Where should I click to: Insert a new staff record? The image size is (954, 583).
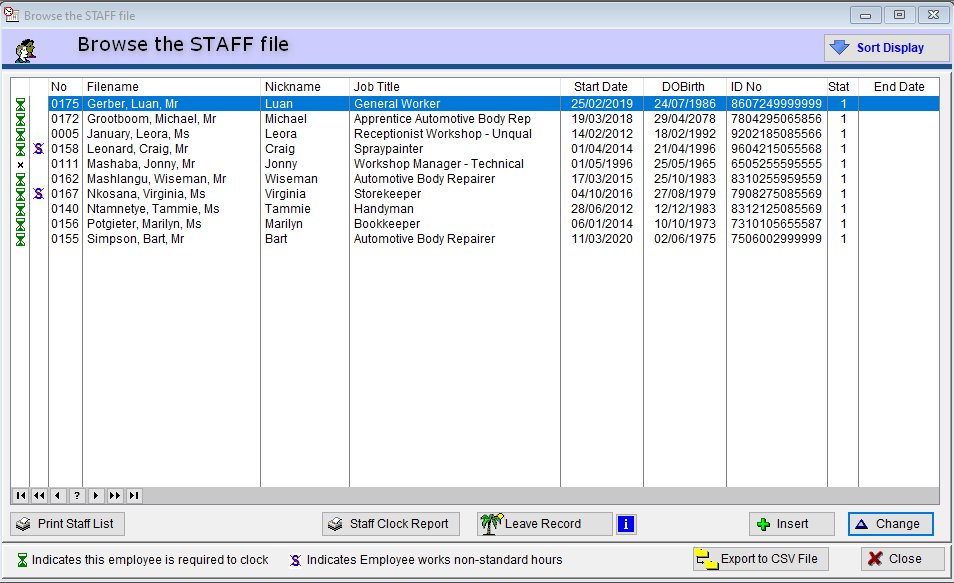tap(792, 524)
